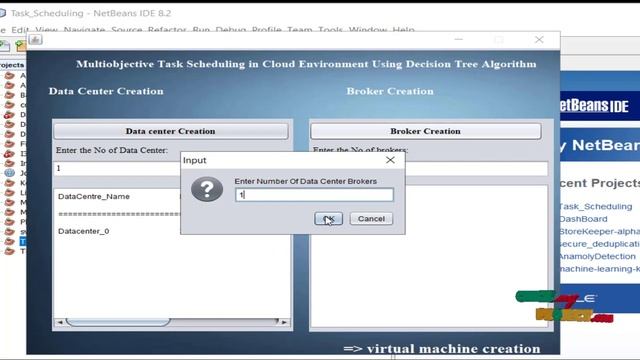Close the Task Scheduling application window
Viewport: 640px width, 360px height.
tap(539, 40)
